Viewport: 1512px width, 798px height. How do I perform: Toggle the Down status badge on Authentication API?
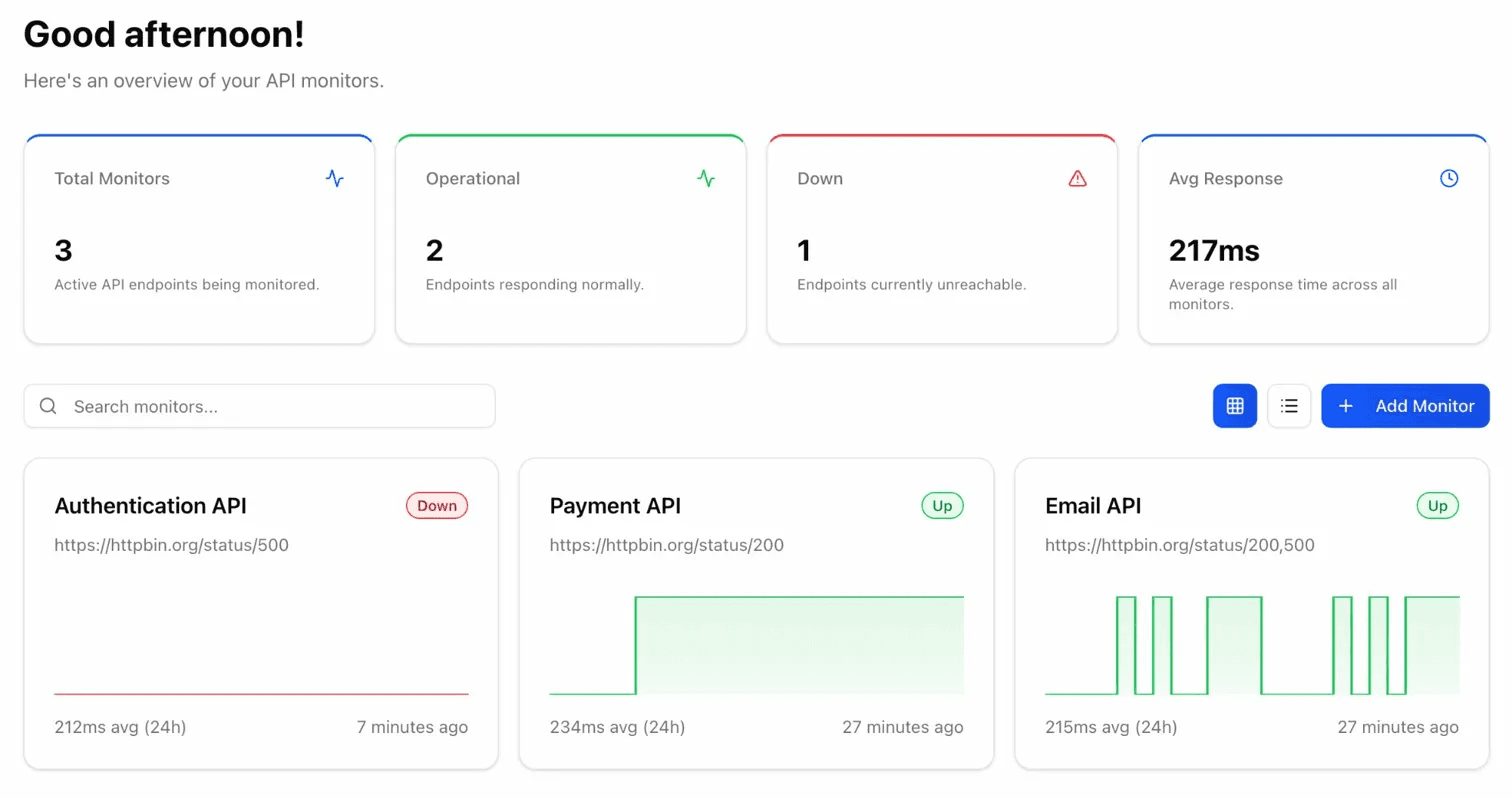(437, 505)
